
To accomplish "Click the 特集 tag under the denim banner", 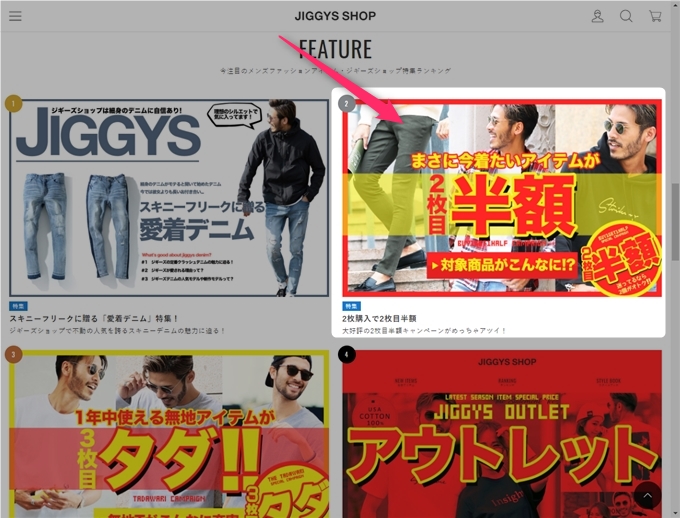I will pyautogui.click(x=18, y=306).
